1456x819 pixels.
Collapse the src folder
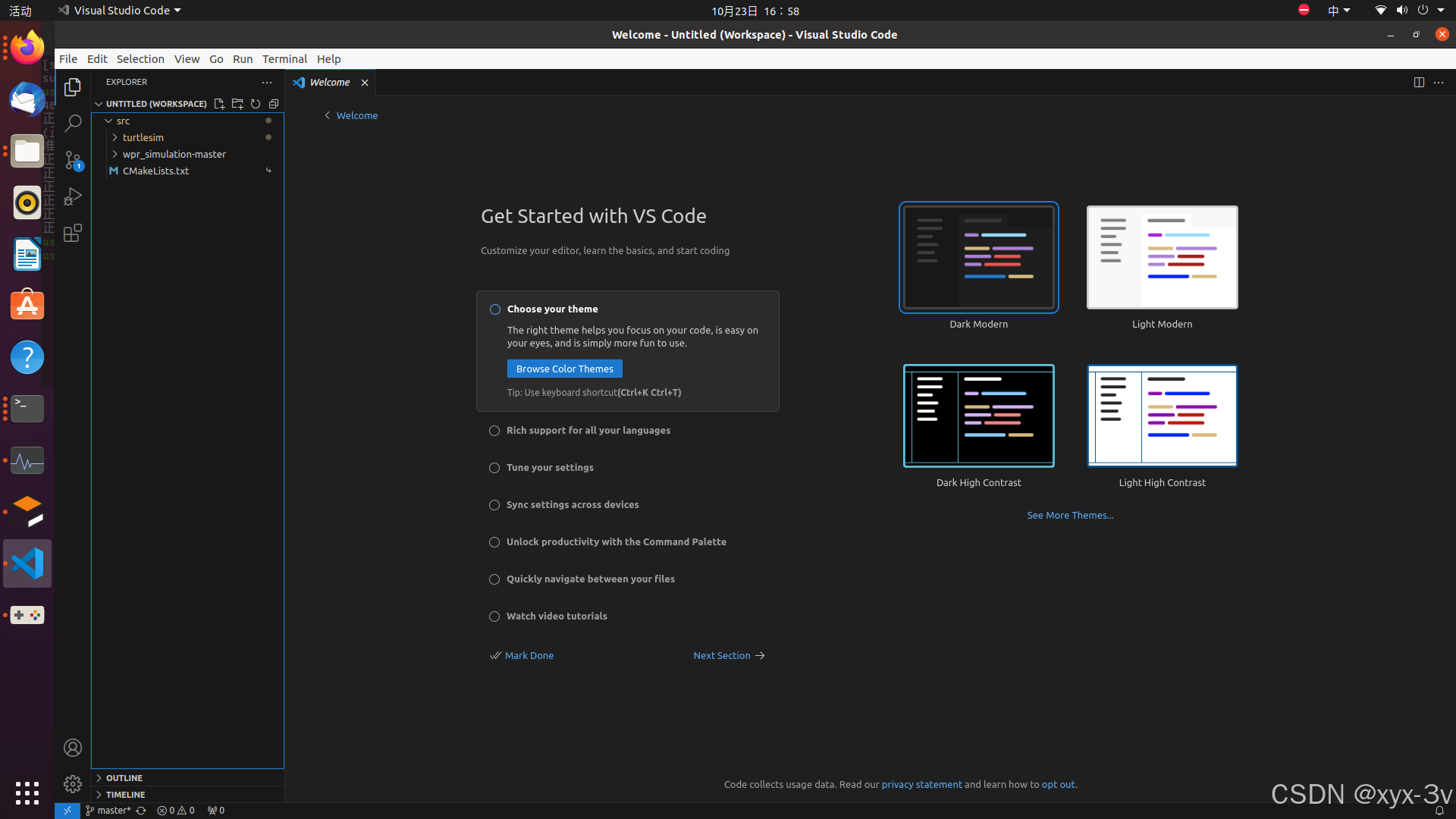(187, 121)
